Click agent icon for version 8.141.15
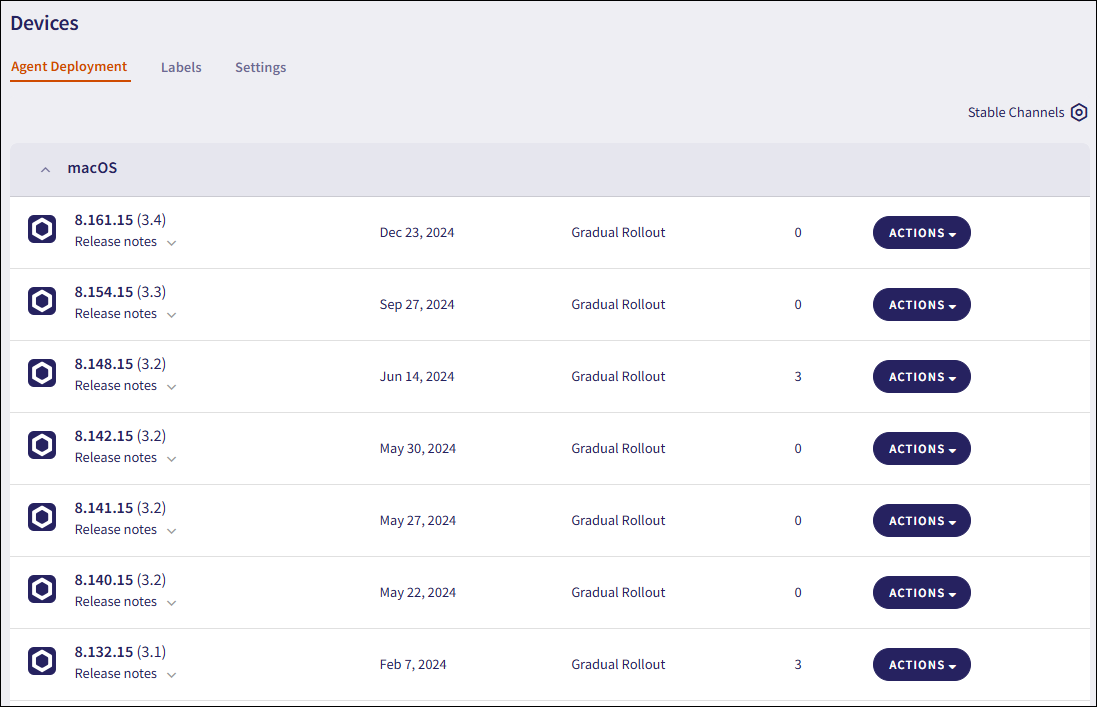This screenshot has width=1097, height=707. [42, 517]
